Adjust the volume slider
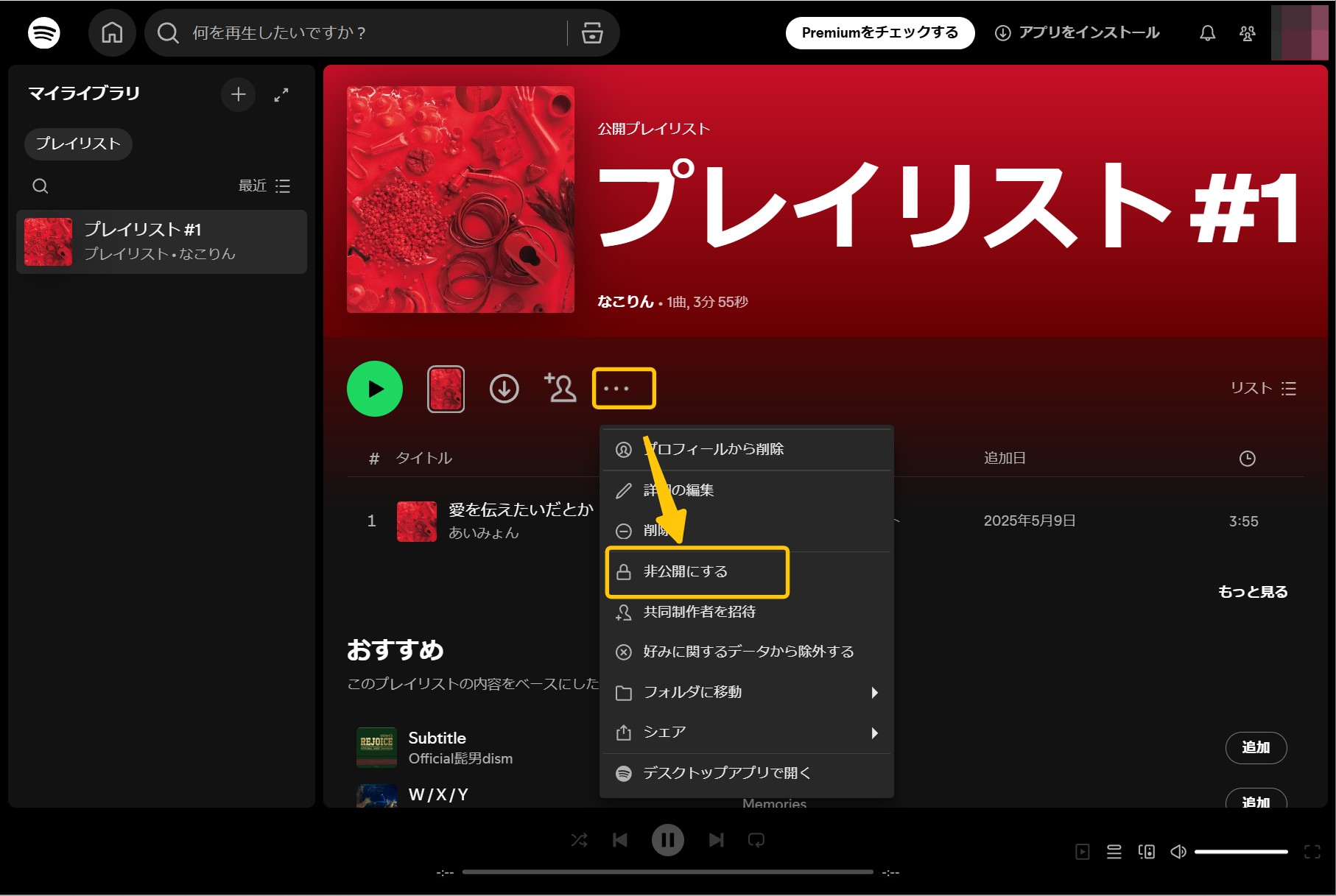The image size is (1336, 896). (1241, 852)
